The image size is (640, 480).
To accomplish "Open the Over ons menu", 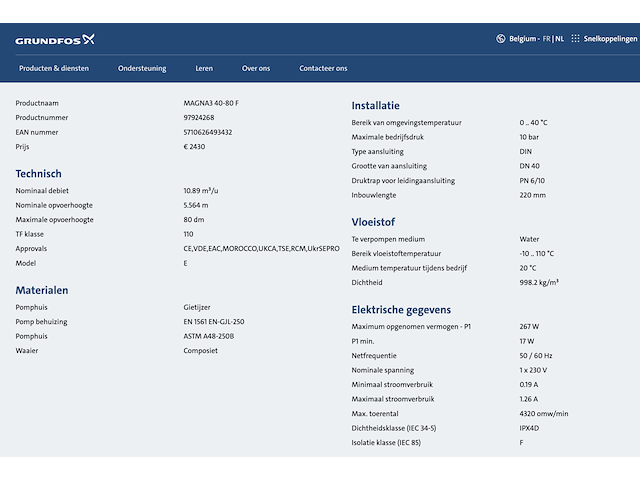I will [x=256, y=68].
